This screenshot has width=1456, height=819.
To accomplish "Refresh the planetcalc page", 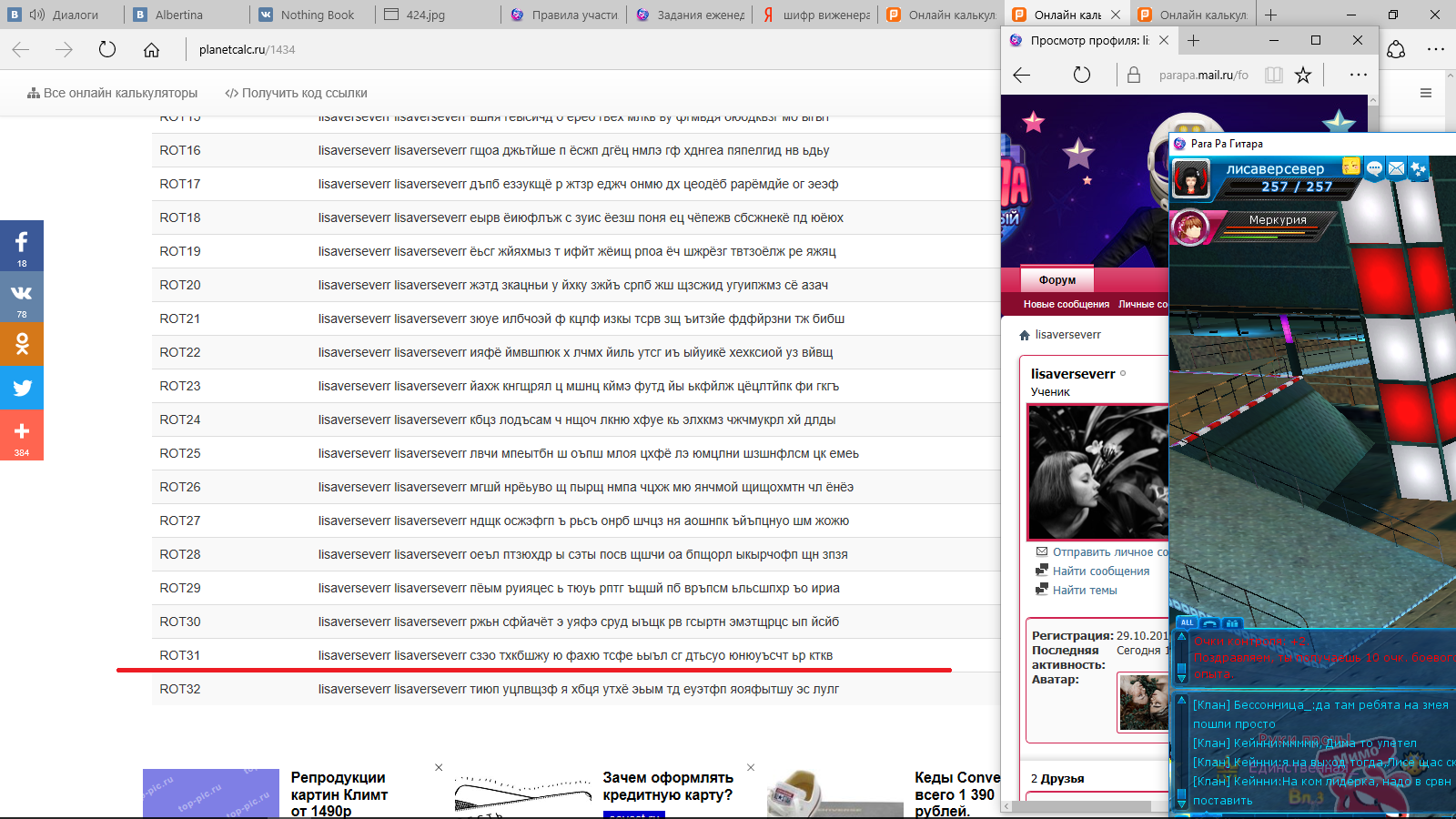I will [107, 50].
